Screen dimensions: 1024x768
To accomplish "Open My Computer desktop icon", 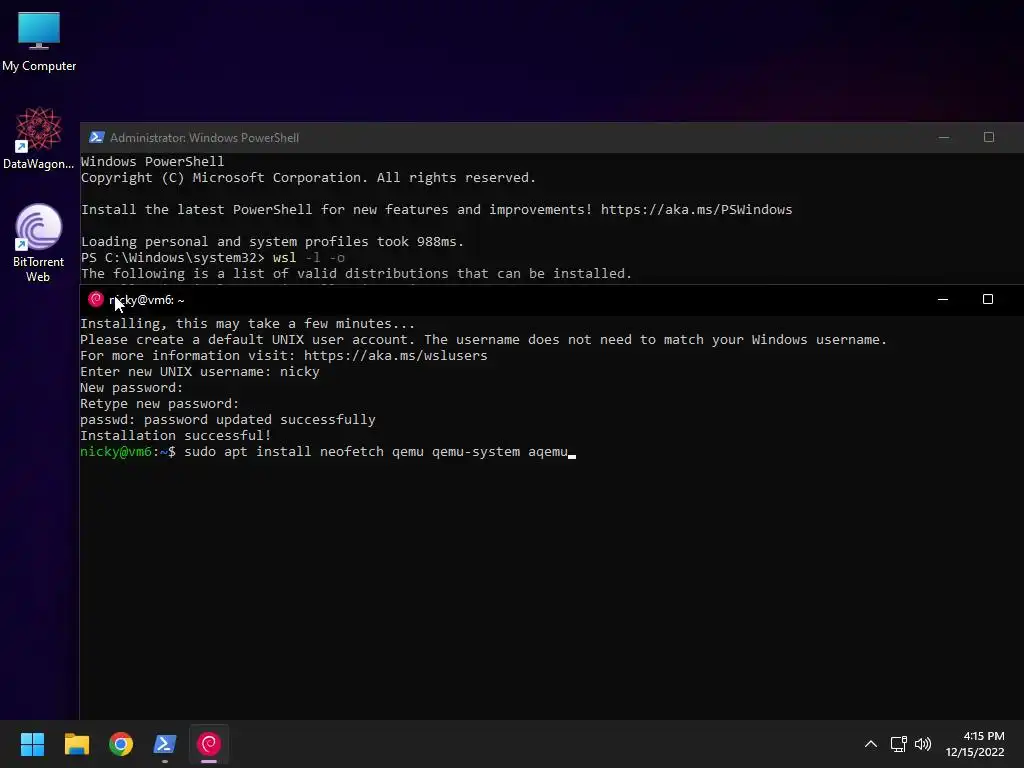I will point(39,41).
